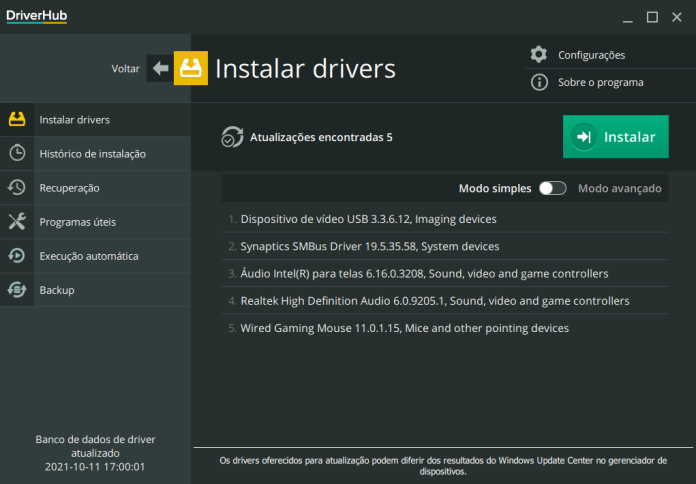The image size is (696, 484).
Task: Click the Execução automática icon
Action: (17, 256)
